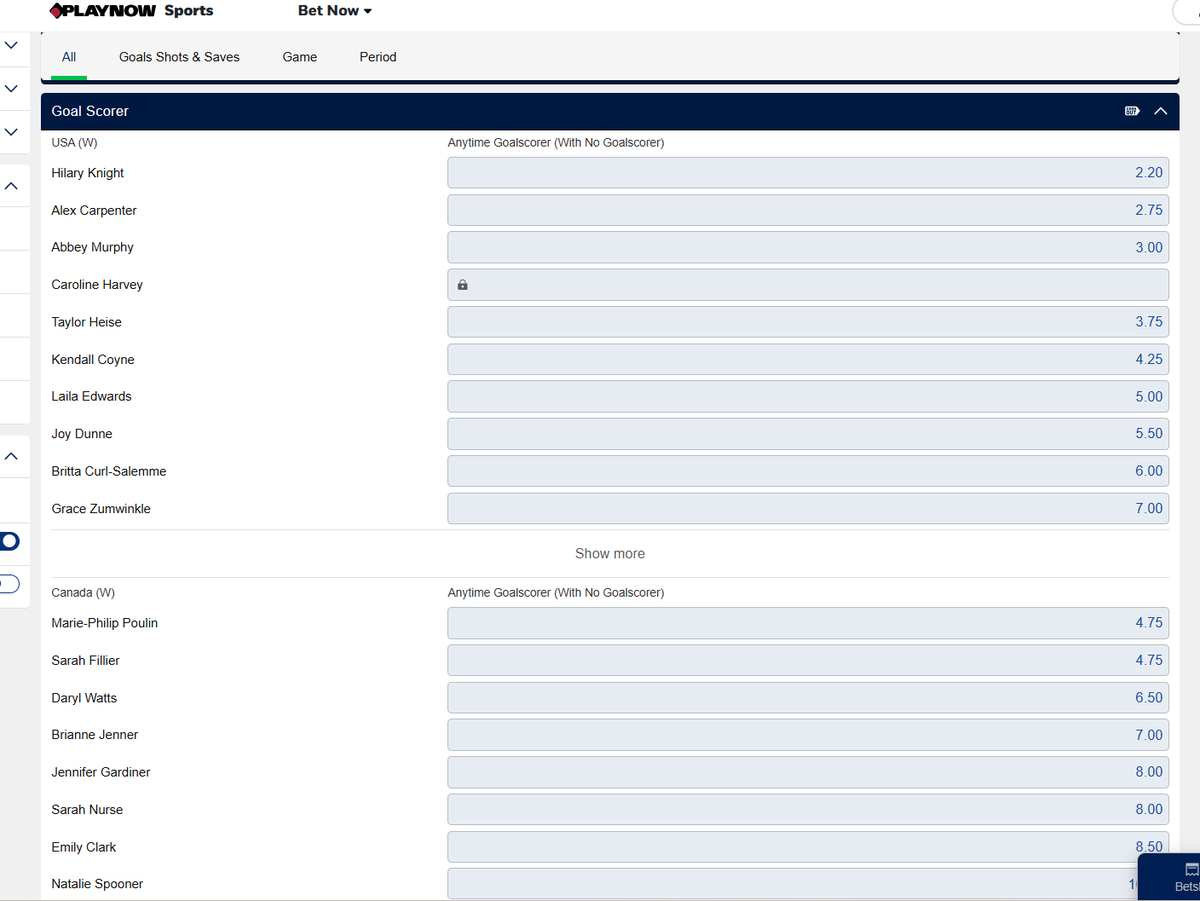
Task: Select Sarah Nurse odds 8.00
Action: click(x=808, y=809)
